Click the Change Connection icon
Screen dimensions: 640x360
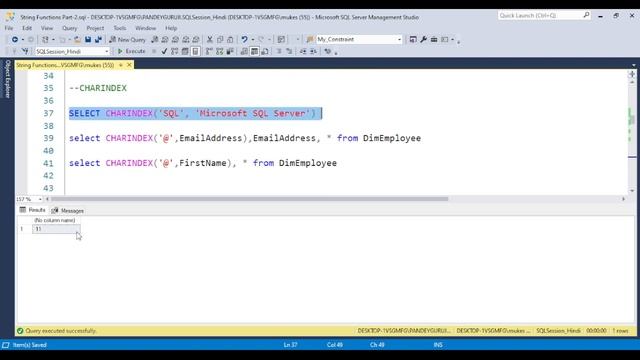(x=25, y=51)
